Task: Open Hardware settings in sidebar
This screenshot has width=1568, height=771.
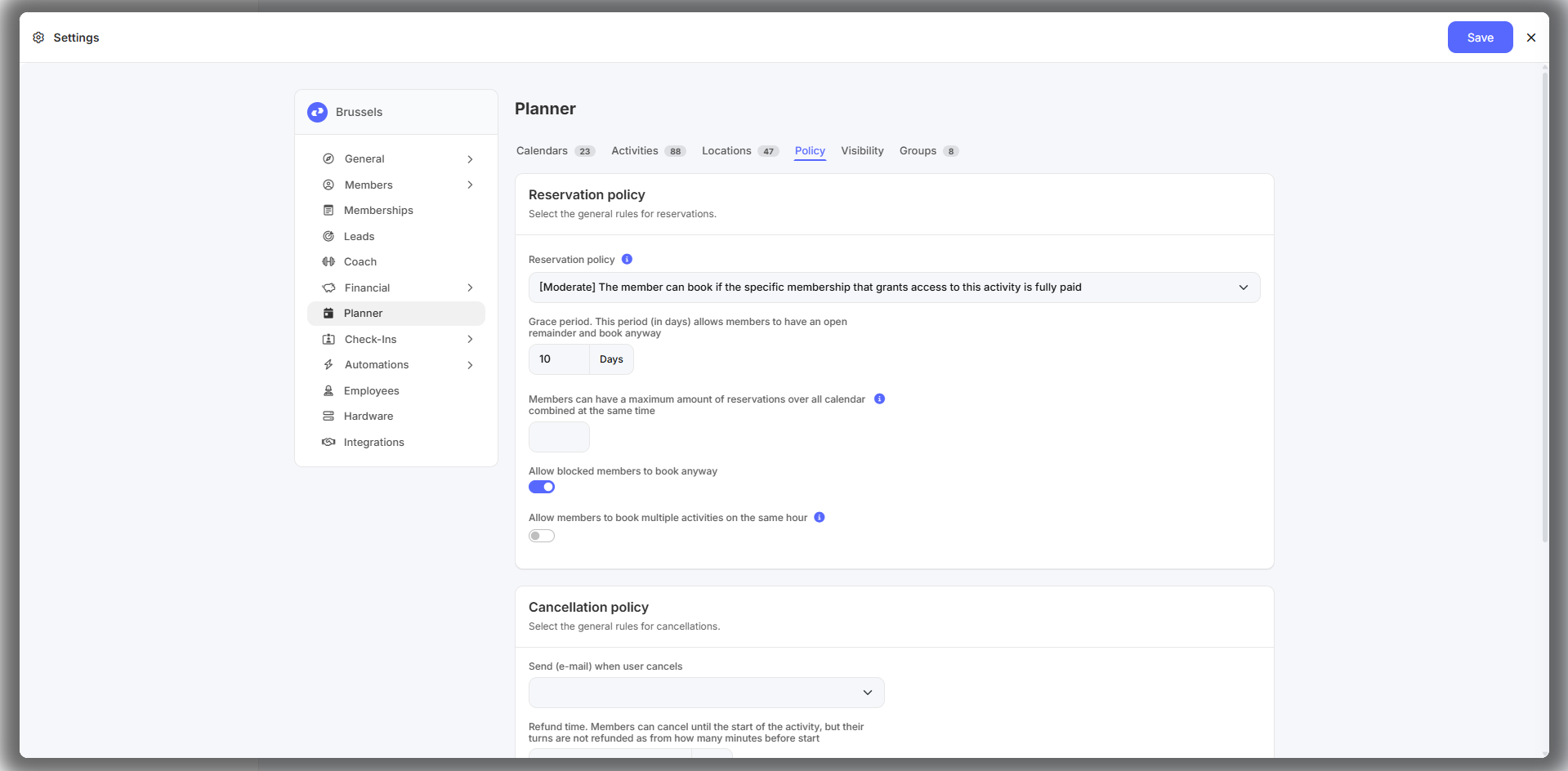Action: [x=396, y=416]
